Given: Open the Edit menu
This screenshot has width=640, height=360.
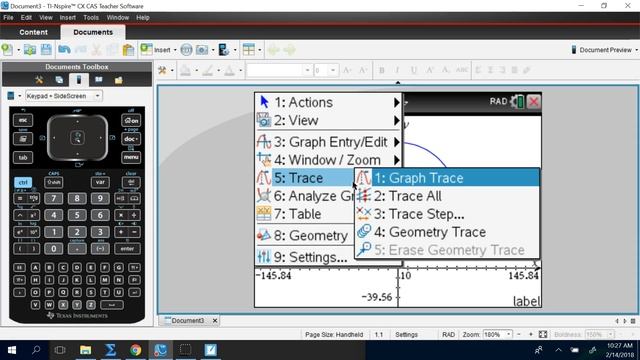Looking at the screenshot, I should (26, 18).
